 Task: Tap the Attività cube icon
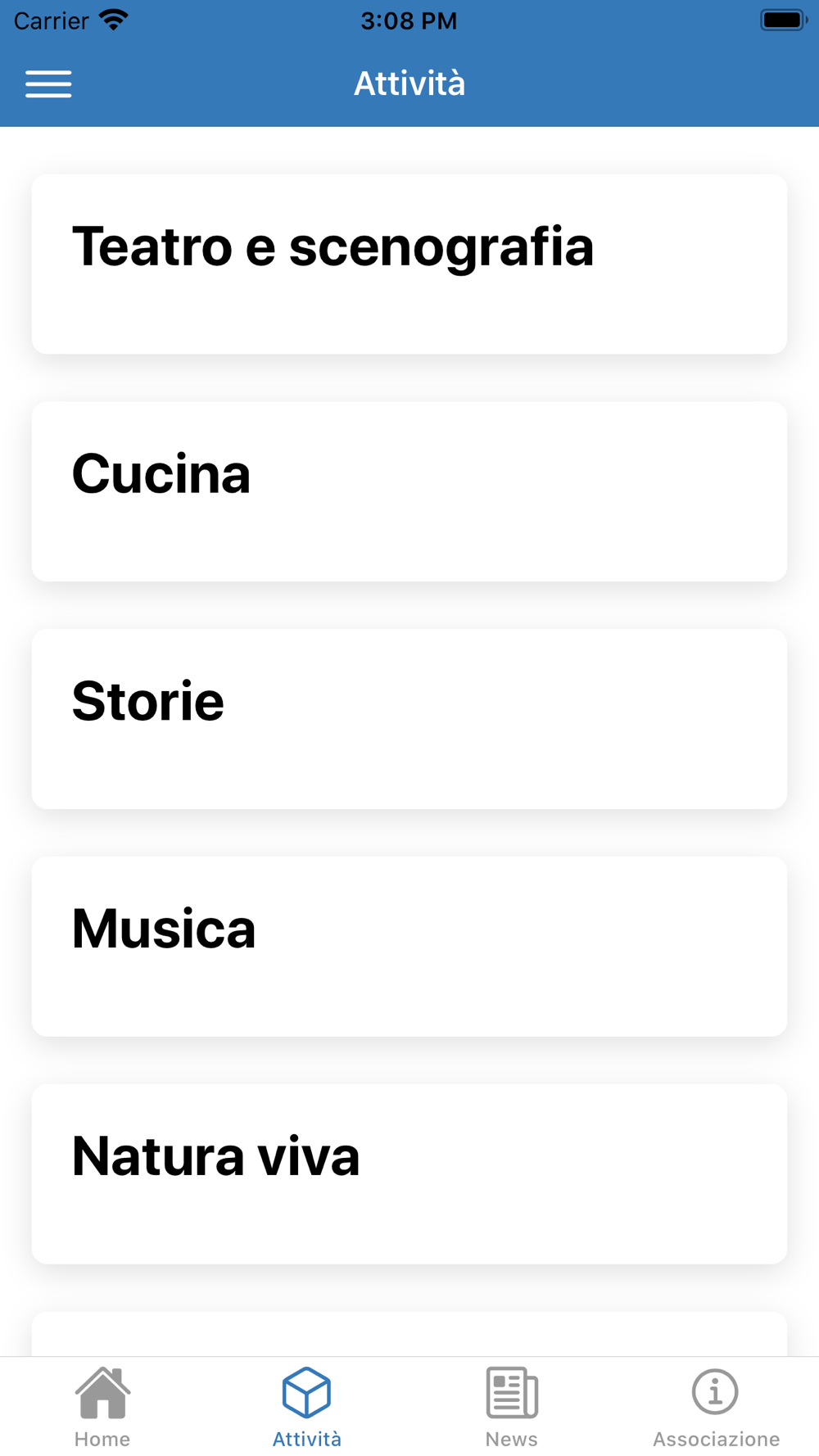pyautogui.click(x=306, y=1391)
